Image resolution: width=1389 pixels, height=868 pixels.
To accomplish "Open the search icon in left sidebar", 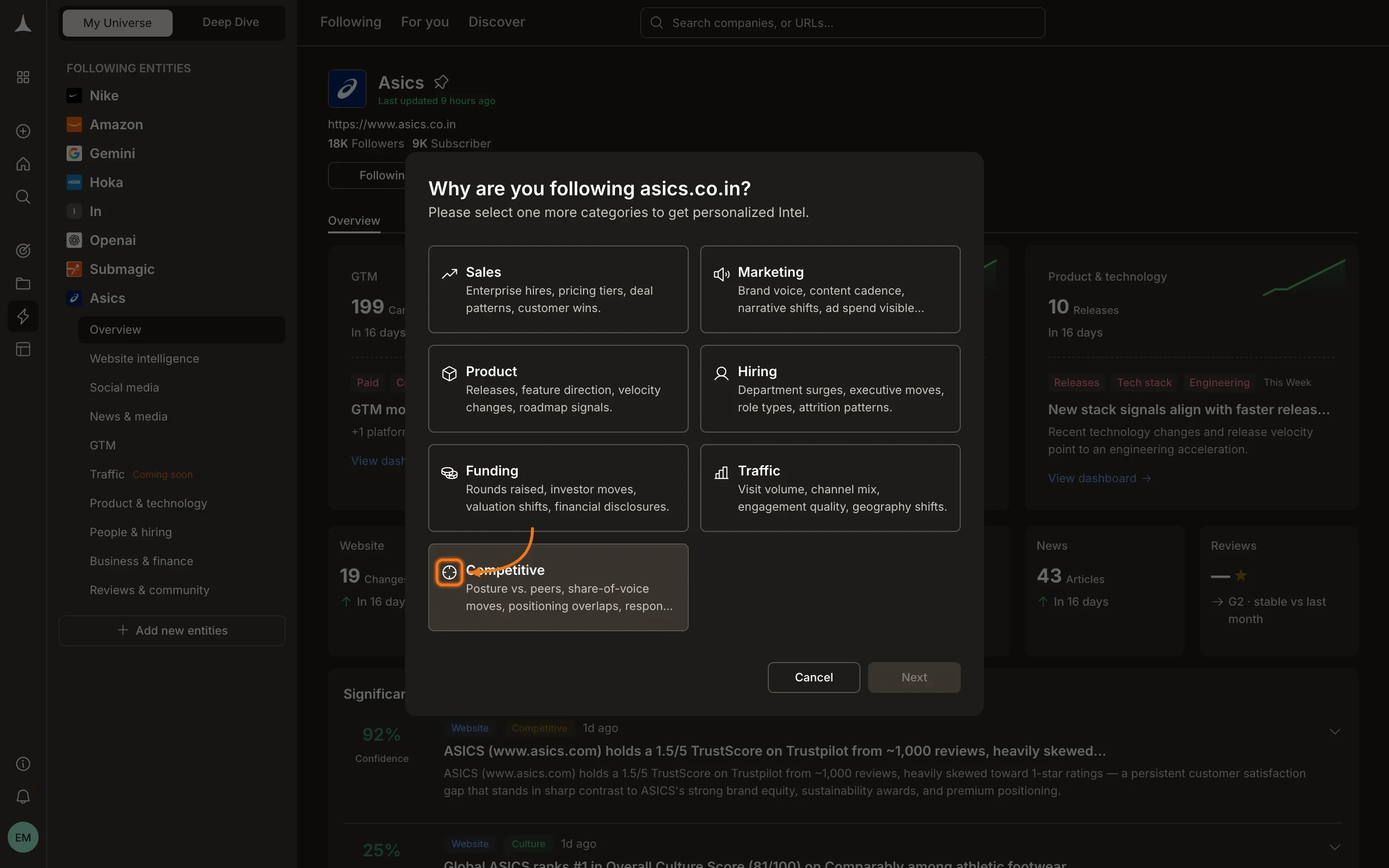I will pyautogui.click(x=23, y=196).
